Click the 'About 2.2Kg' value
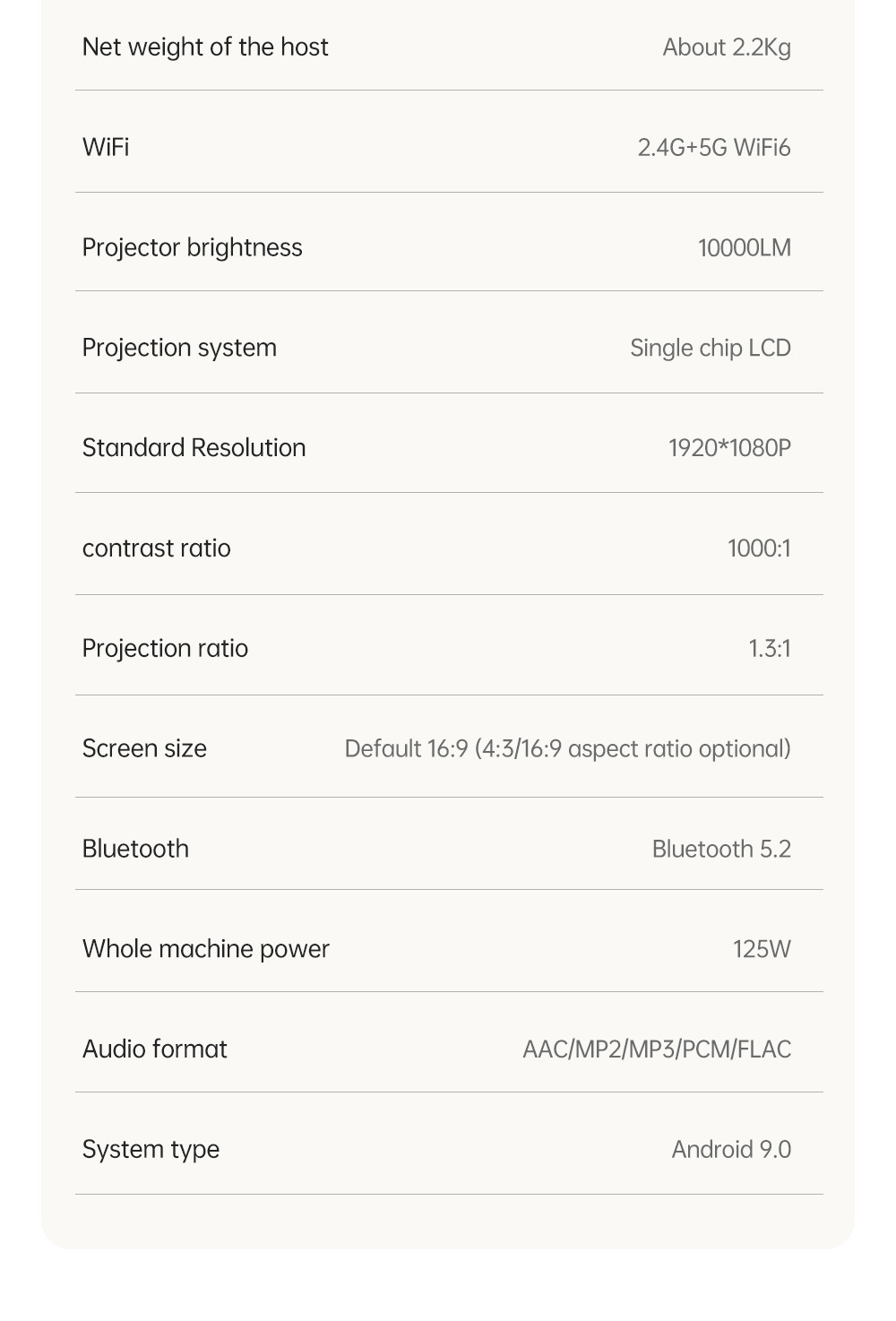The height and width of the screenshot is (1321, 896). tap(727, 47)
